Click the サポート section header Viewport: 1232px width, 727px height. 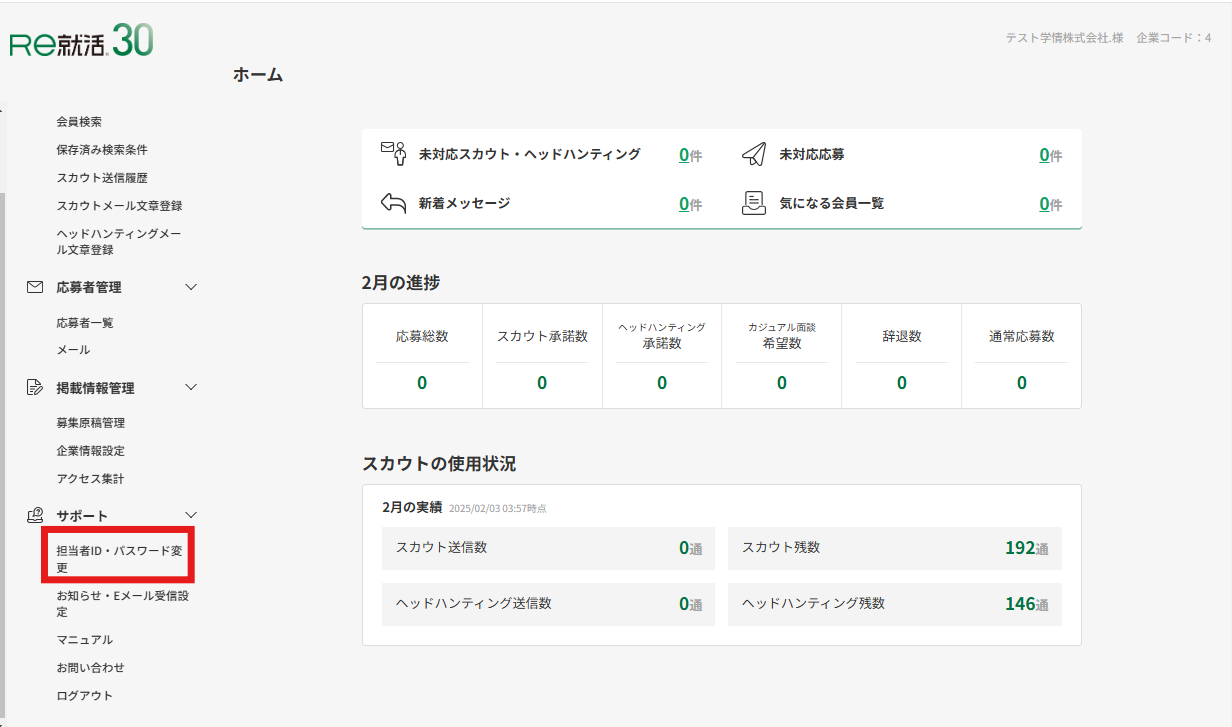click(x=82, y=516)
